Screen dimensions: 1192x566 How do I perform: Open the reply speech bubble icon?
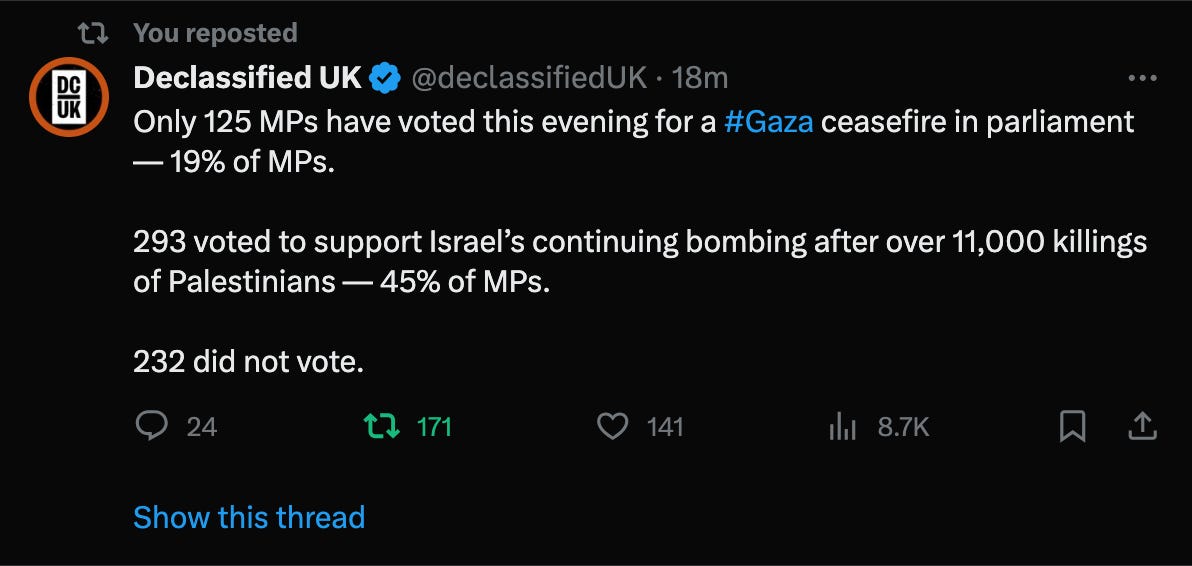[x=151, y=426]
